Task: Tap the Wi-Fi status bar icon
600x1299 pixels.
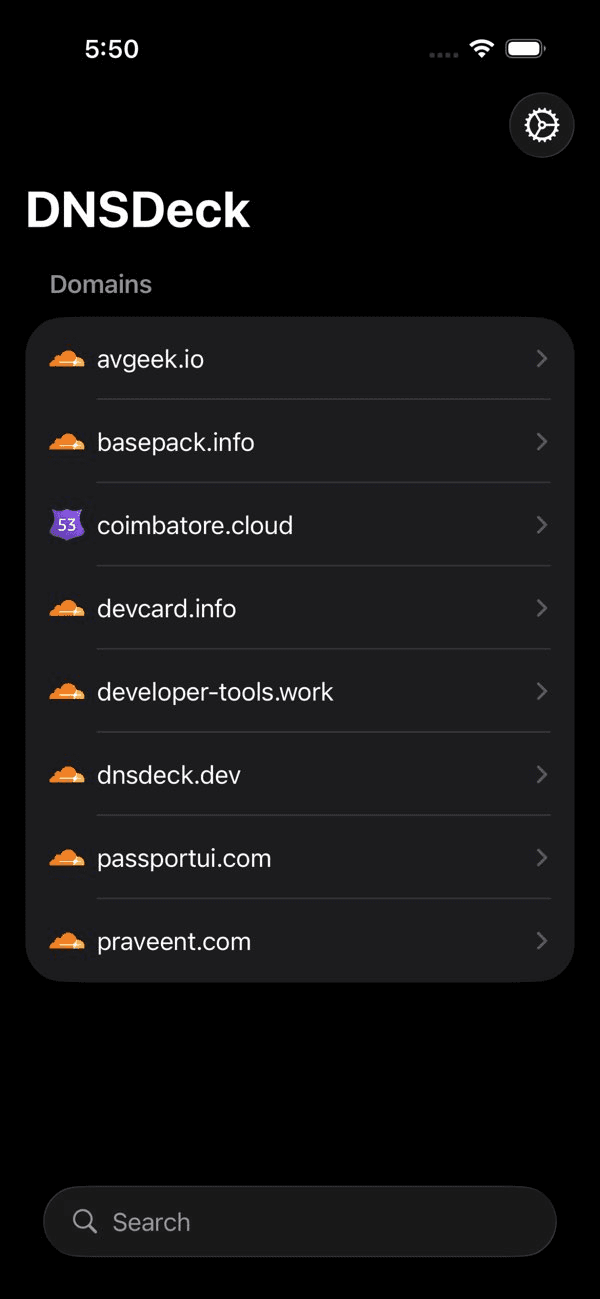Action: [482, 49]
